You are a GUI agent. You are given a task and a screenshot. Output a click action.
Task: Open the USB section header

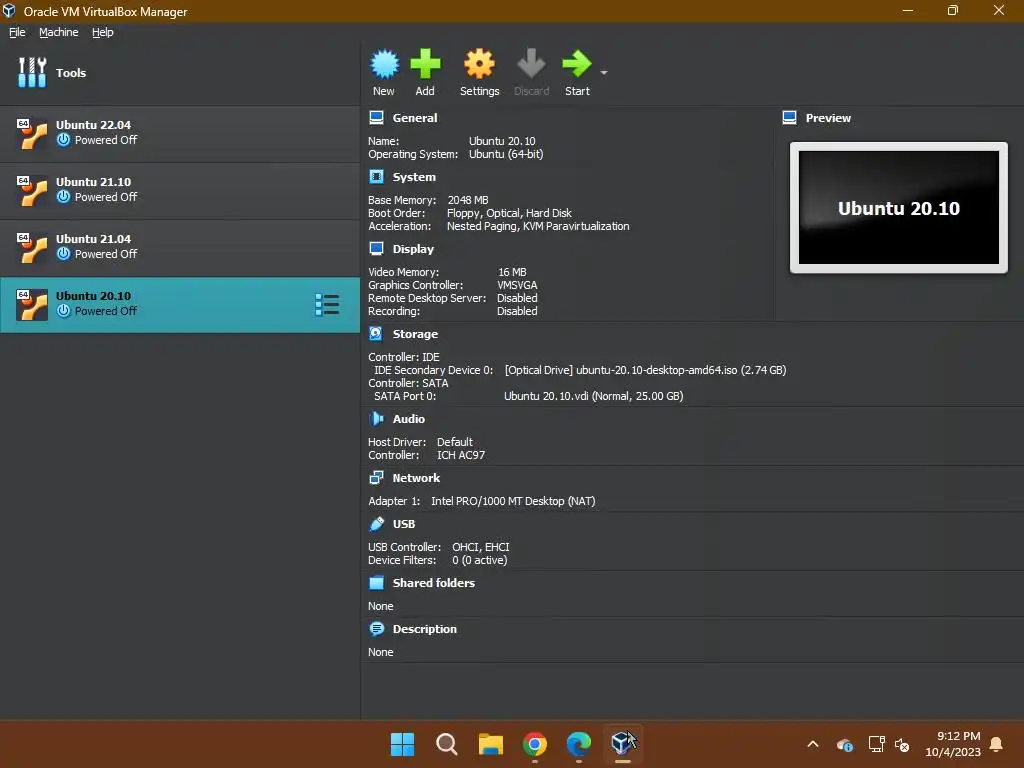404,524
